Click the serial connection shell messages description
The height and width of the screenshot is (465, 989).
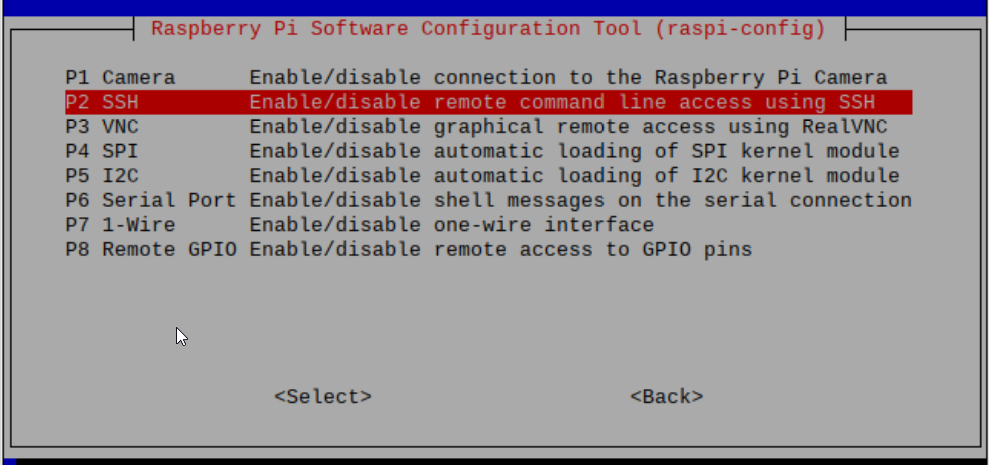[580, 200]
